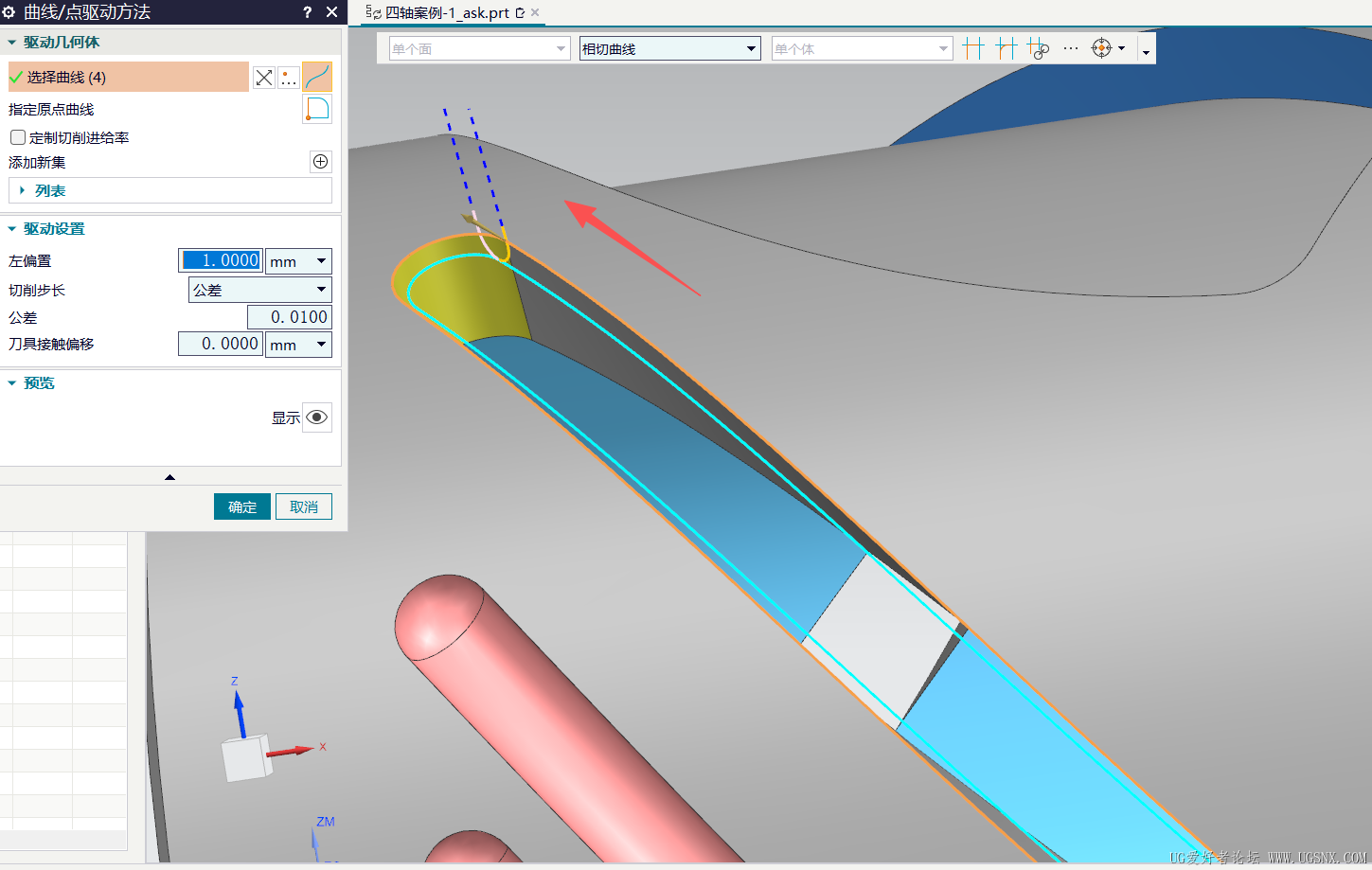
Task: Click the snap point target icon
Action: point(1101,48)
